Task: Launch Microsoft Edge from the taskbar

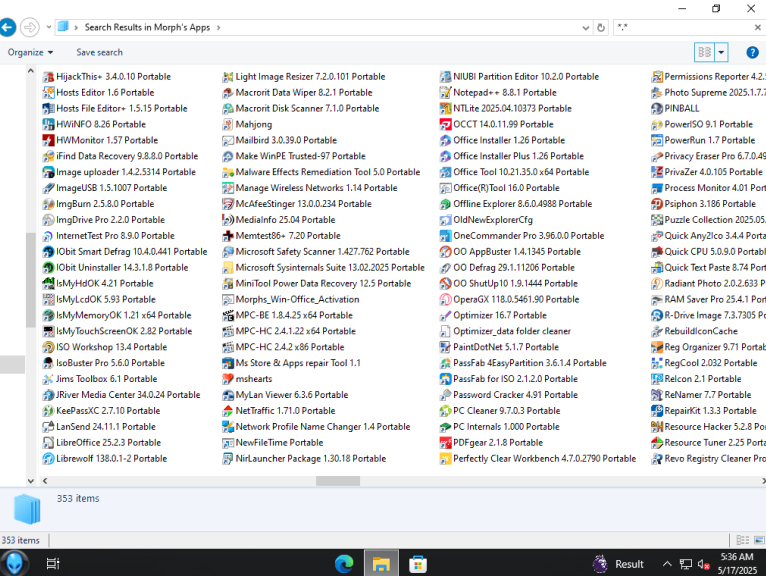Action: point(344,564)
